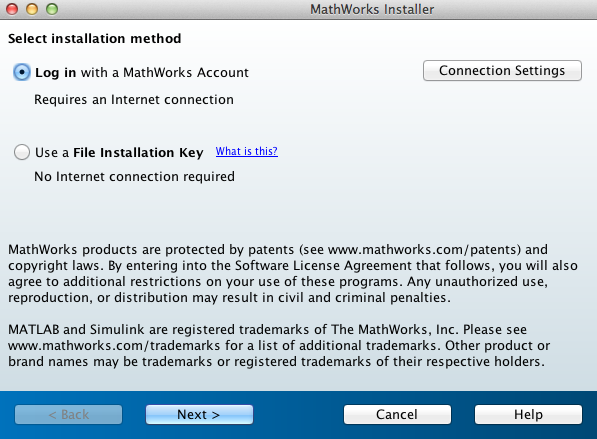Choose Use a File Installation Key radio button

pos(22,152)
